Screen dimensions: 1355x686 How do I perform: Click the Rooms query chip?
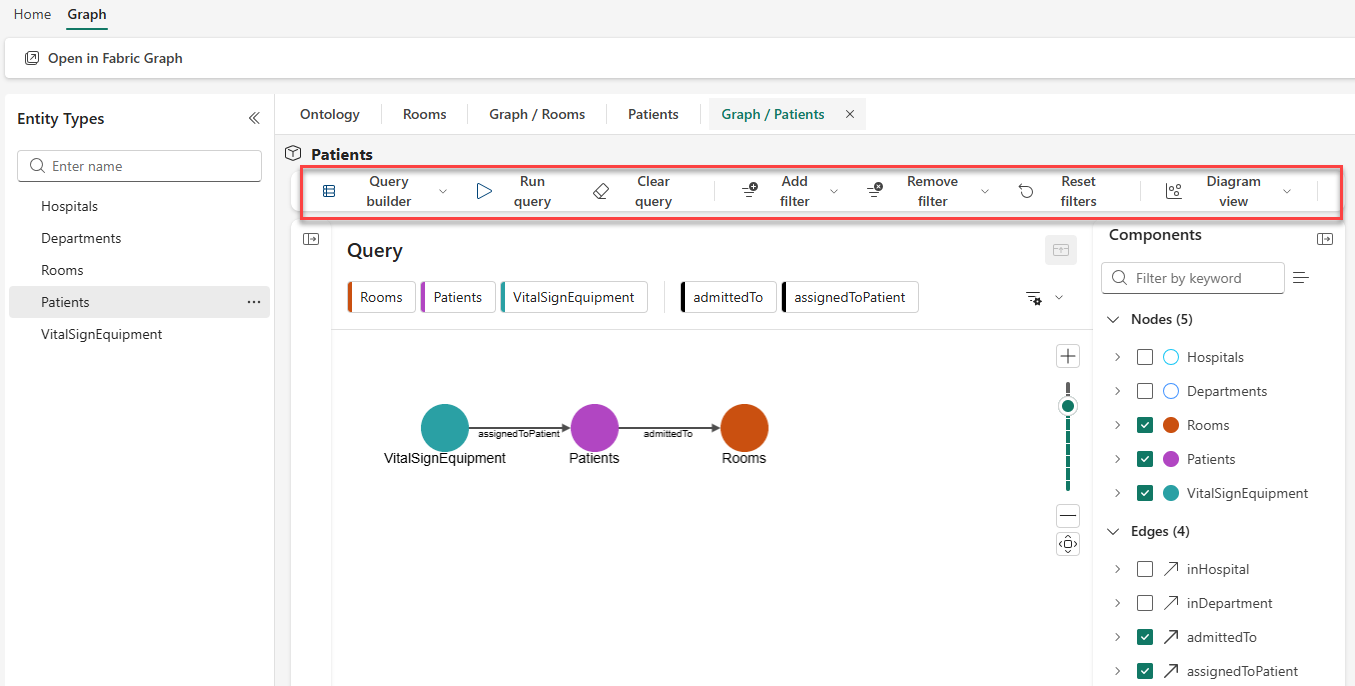(x=382, y=297)
